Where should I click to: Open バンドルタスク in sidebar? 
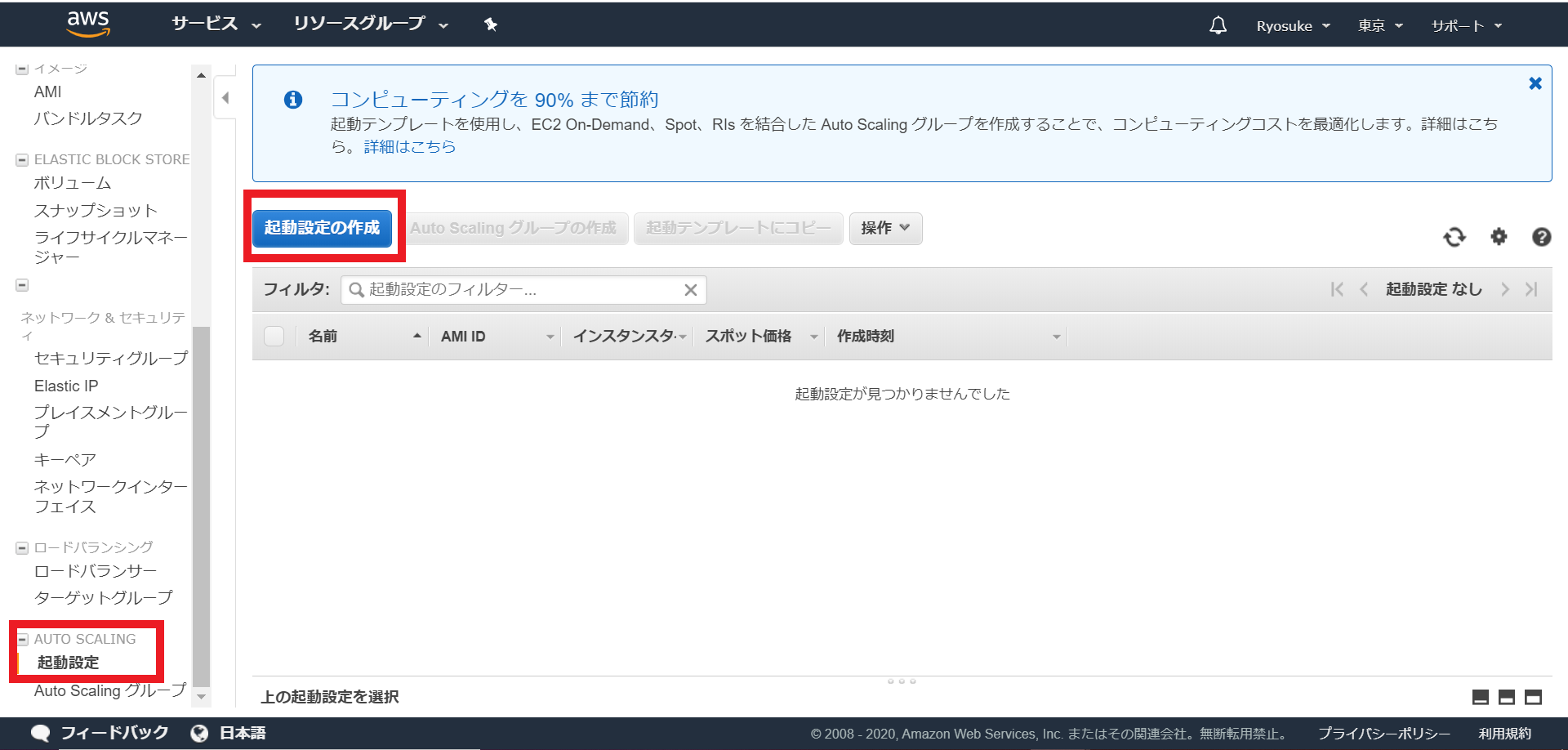pos(88,119)
